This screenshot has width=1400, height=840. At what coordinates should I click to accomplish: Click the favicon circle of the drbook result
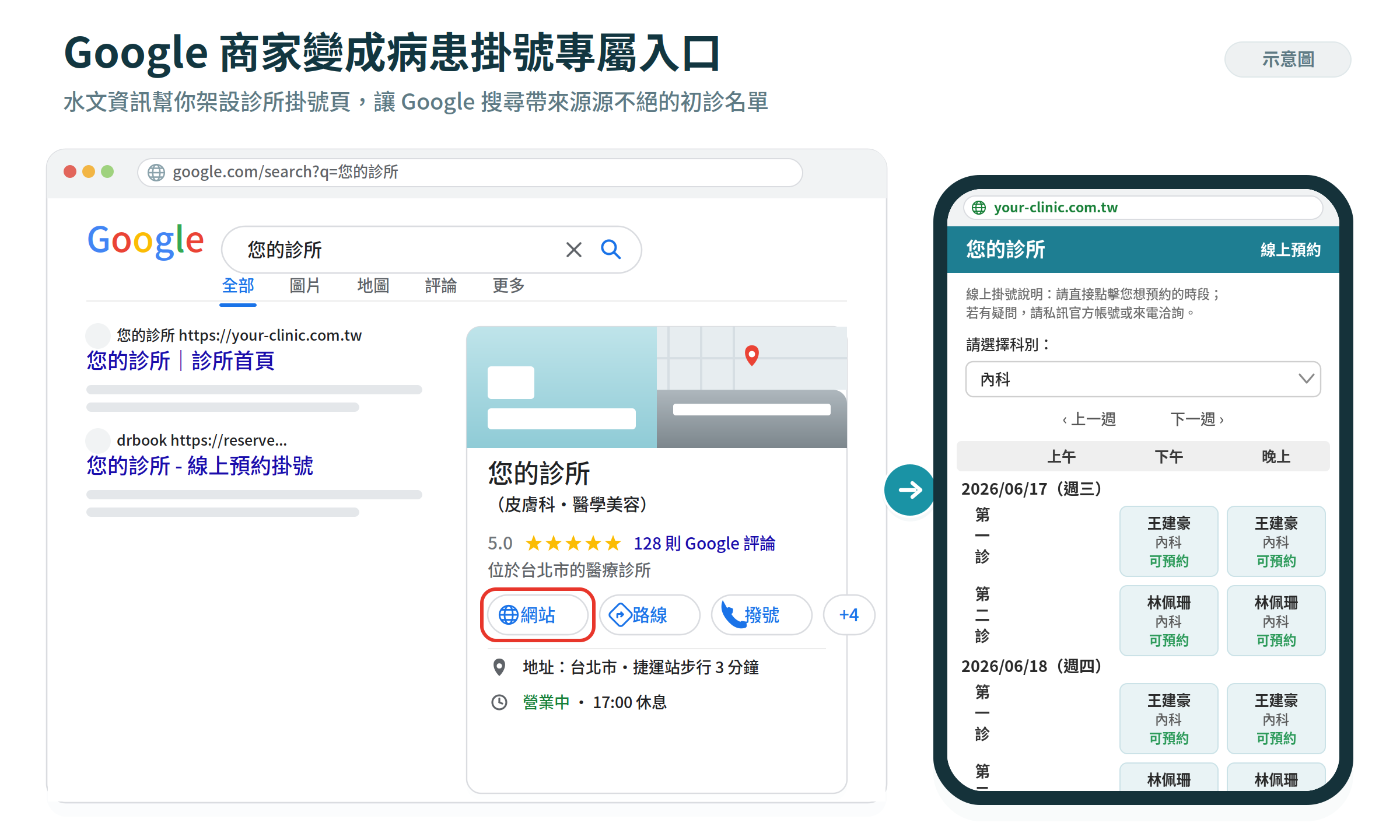98,440
